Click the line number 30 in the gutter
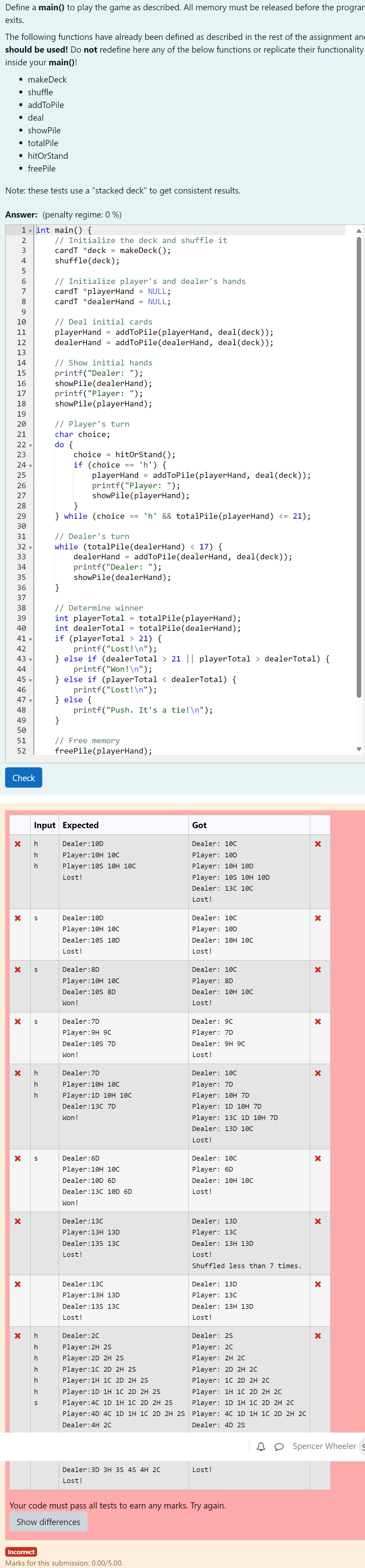The height and width of the screenshot is (1568, 365). pos(21,527)
